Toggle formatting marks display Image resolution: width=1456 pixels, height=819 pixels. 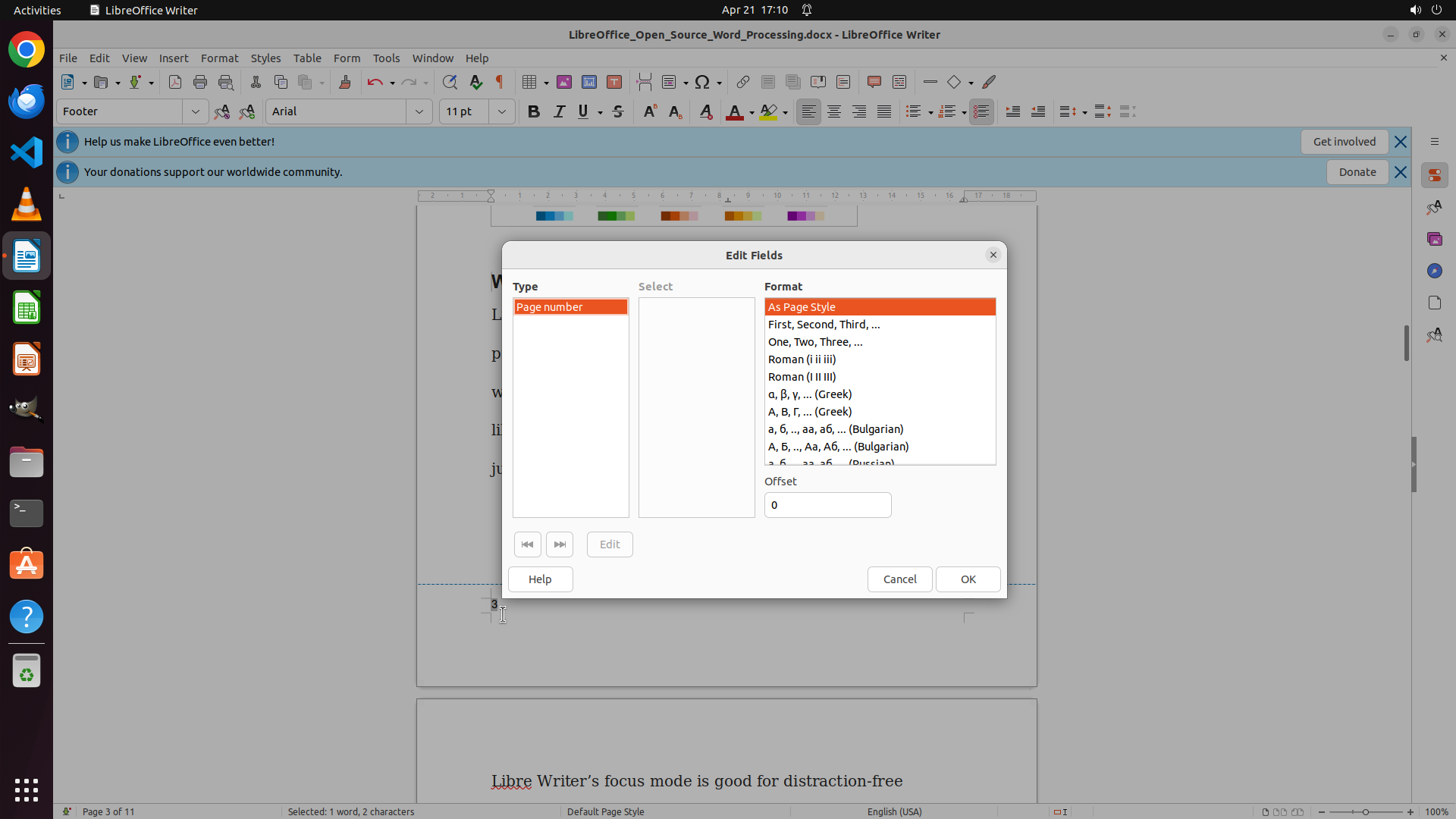500,82
